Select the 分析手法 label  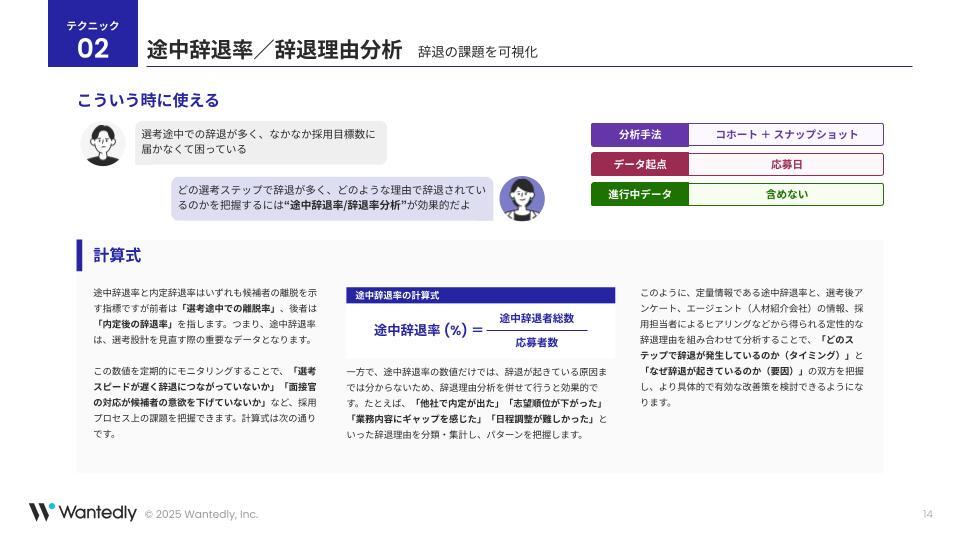coord(640,135)
